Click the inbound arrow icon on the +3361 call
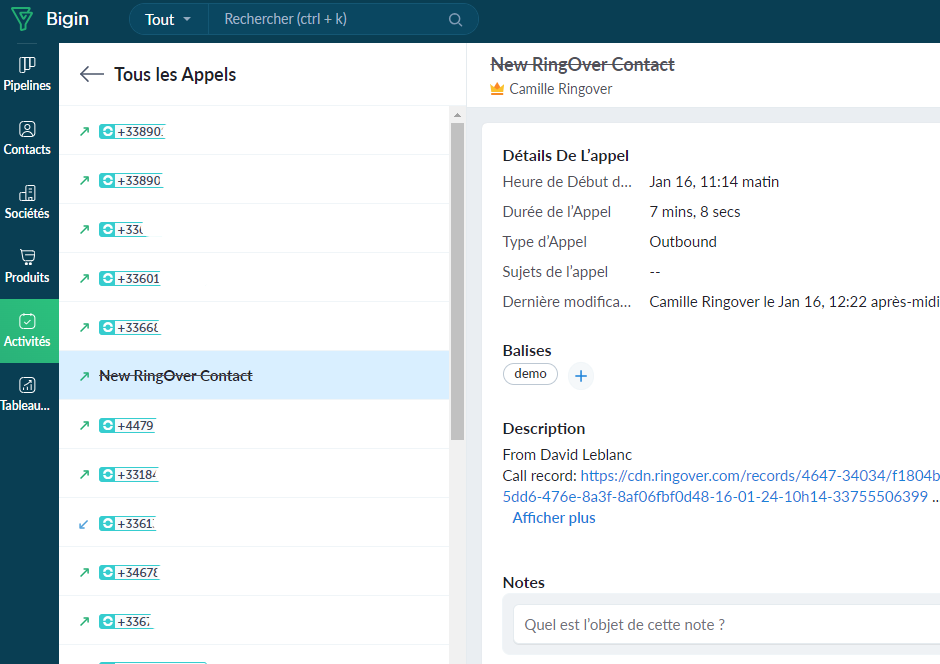Screen dimensions: 940x664 84,524
